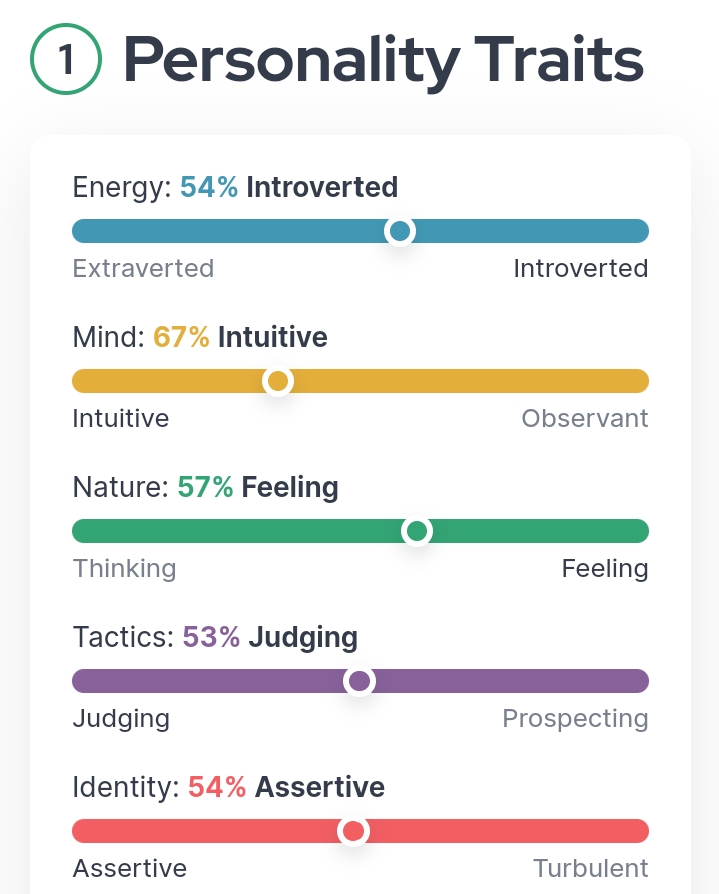Viewport: 719px width, 894px height.
Task: Click the blue Energy slider handle
Action: click(x=400, y=231)
